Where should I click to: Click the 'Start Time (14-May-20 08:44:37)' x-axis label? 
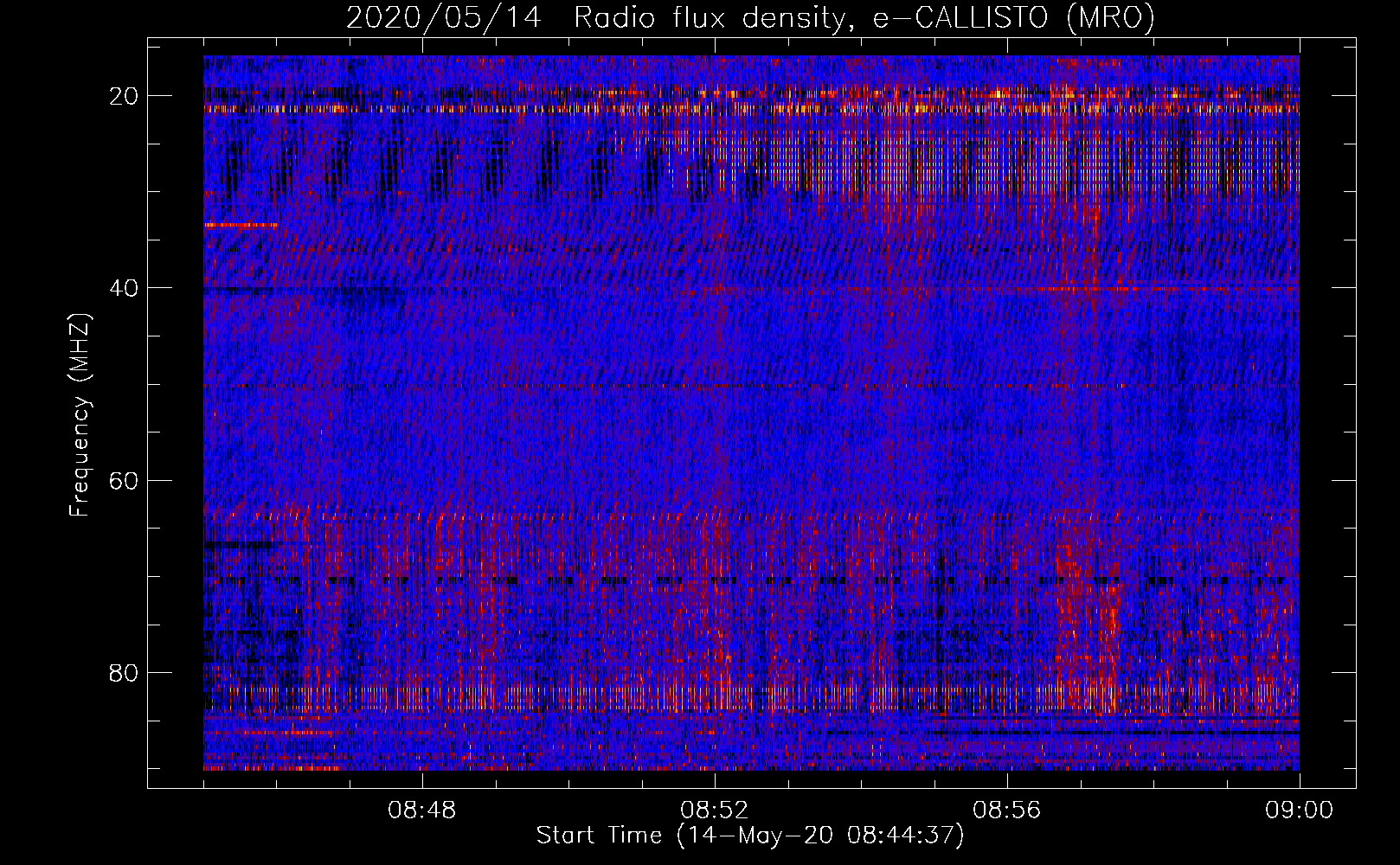(x=750, y=836)
